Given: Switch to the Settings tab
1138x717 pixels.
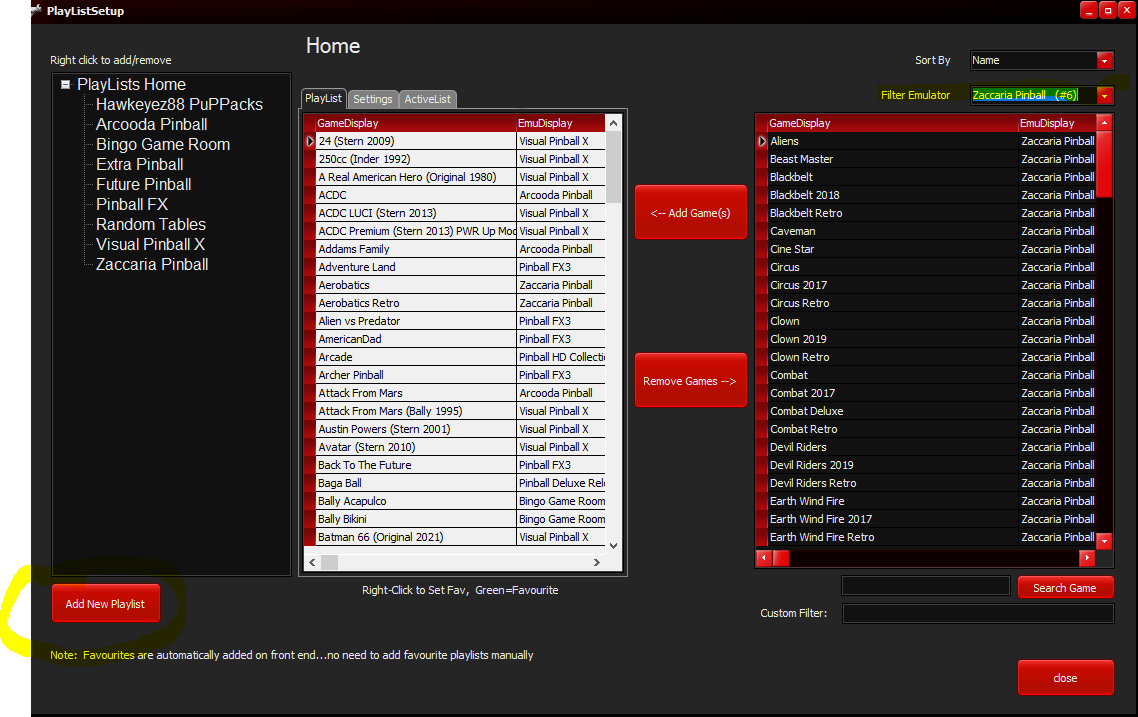Looking at the screenshot, I should click(372, 99).
